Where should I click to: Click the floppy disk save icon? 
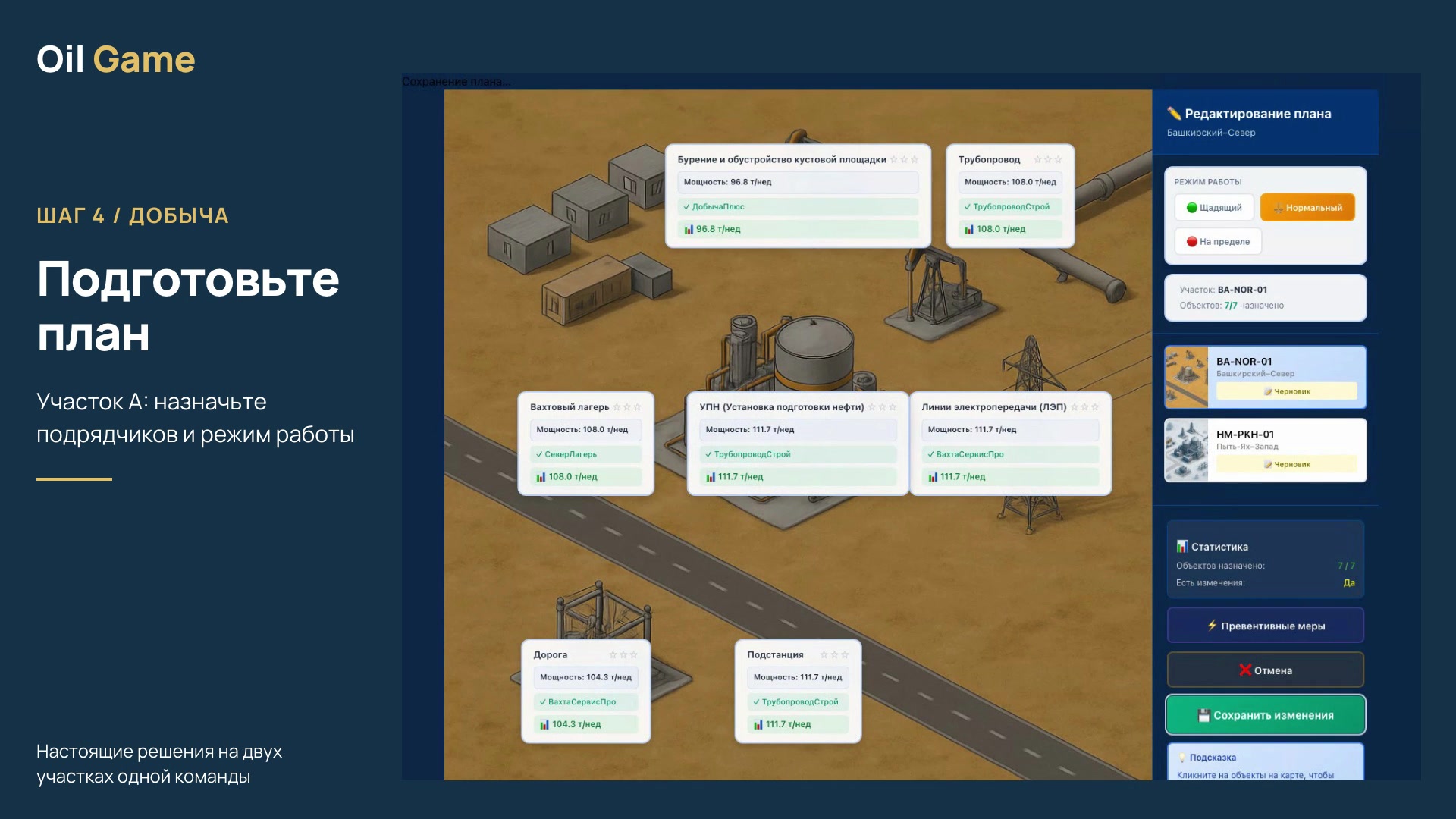(1203, 715)
